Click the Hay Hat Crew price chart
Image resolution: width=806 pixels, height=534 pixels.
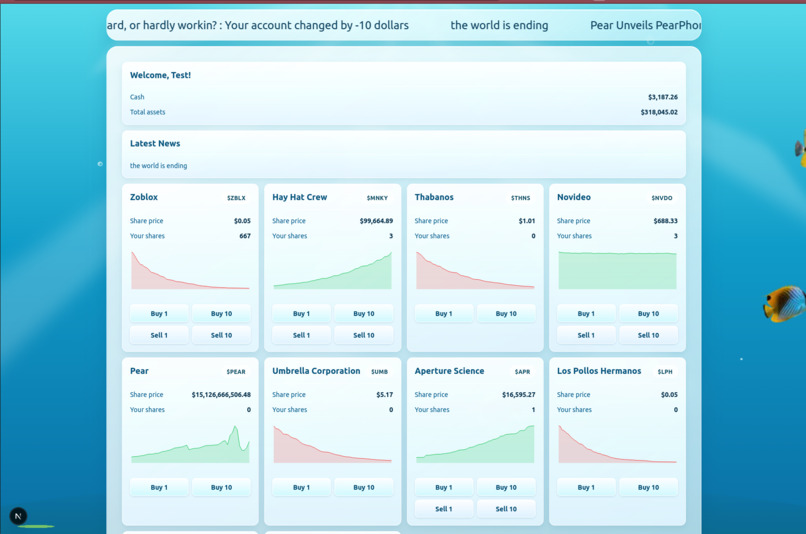tap(333, 270)
